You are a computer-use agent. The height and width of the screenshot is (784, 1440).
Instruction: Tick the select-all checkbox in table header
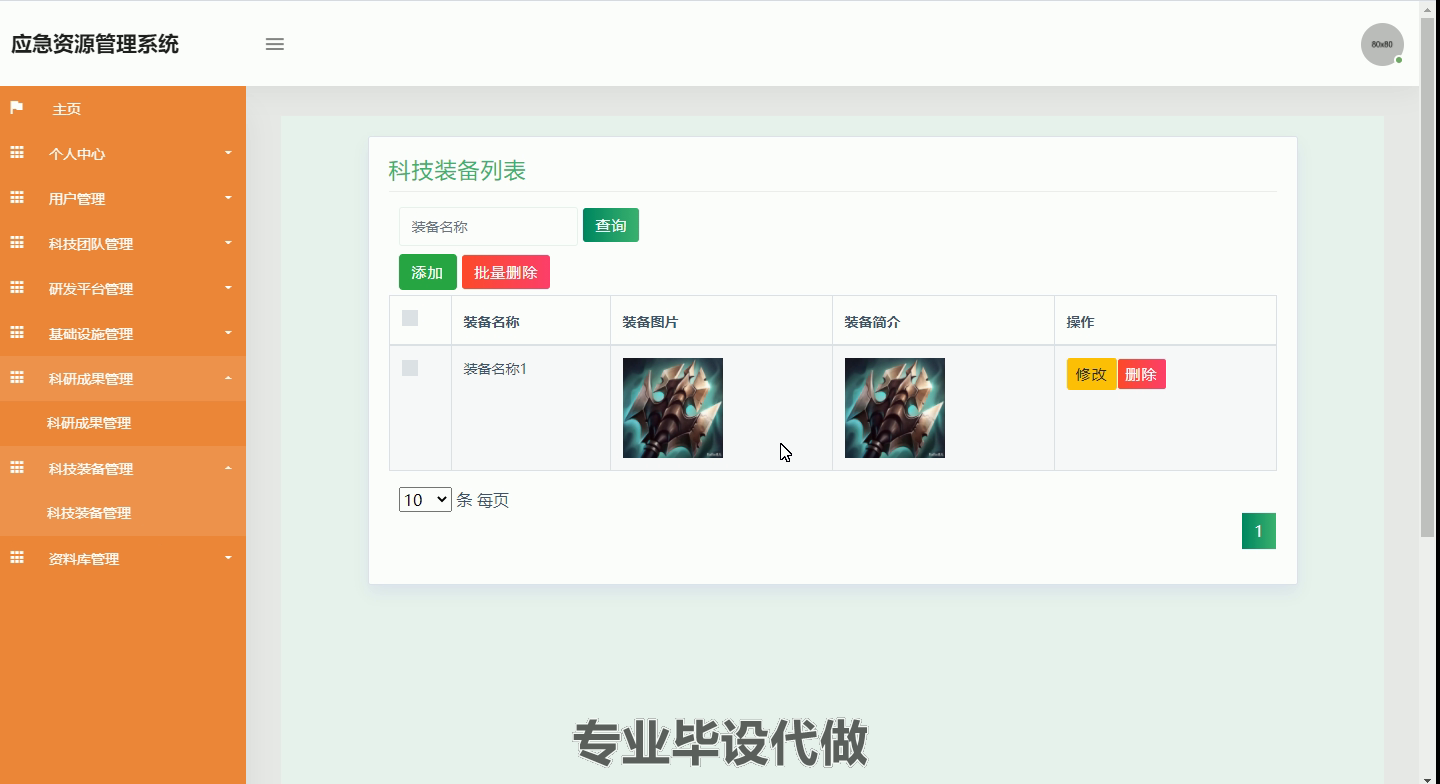point(410,318)
